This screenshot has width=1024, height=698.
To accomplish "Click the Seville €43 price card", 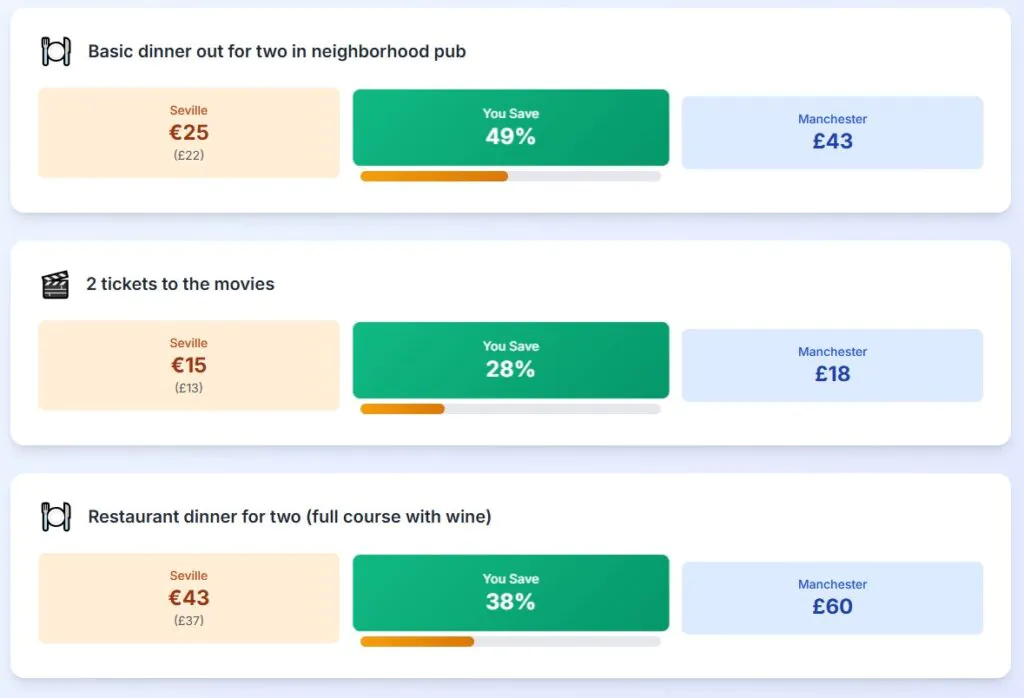I will coord(189,598).
